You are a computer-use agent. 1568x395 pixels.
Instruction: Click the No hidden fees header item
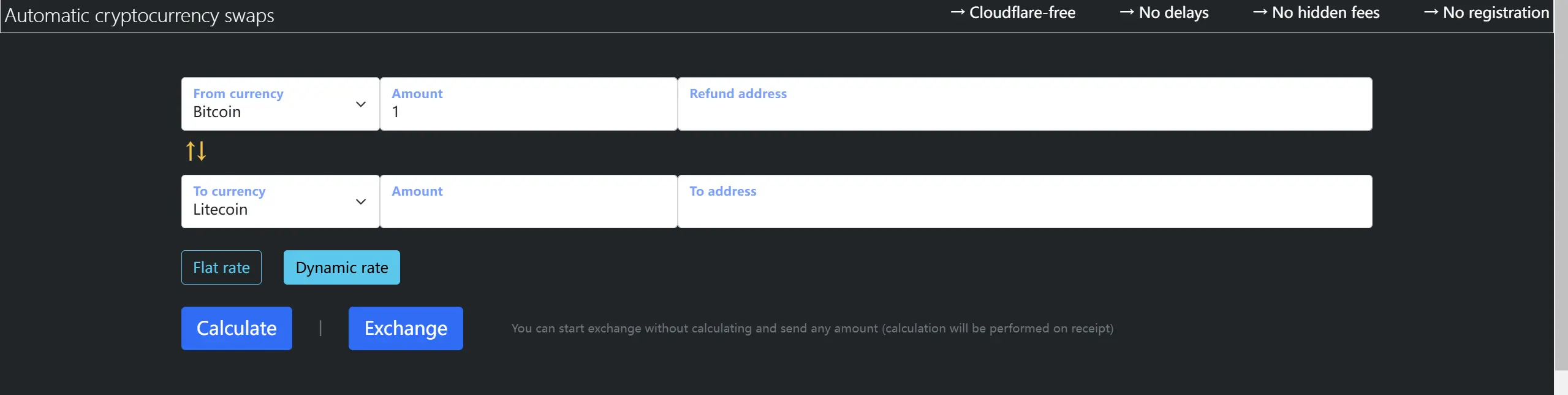[x=1316, y=13]
